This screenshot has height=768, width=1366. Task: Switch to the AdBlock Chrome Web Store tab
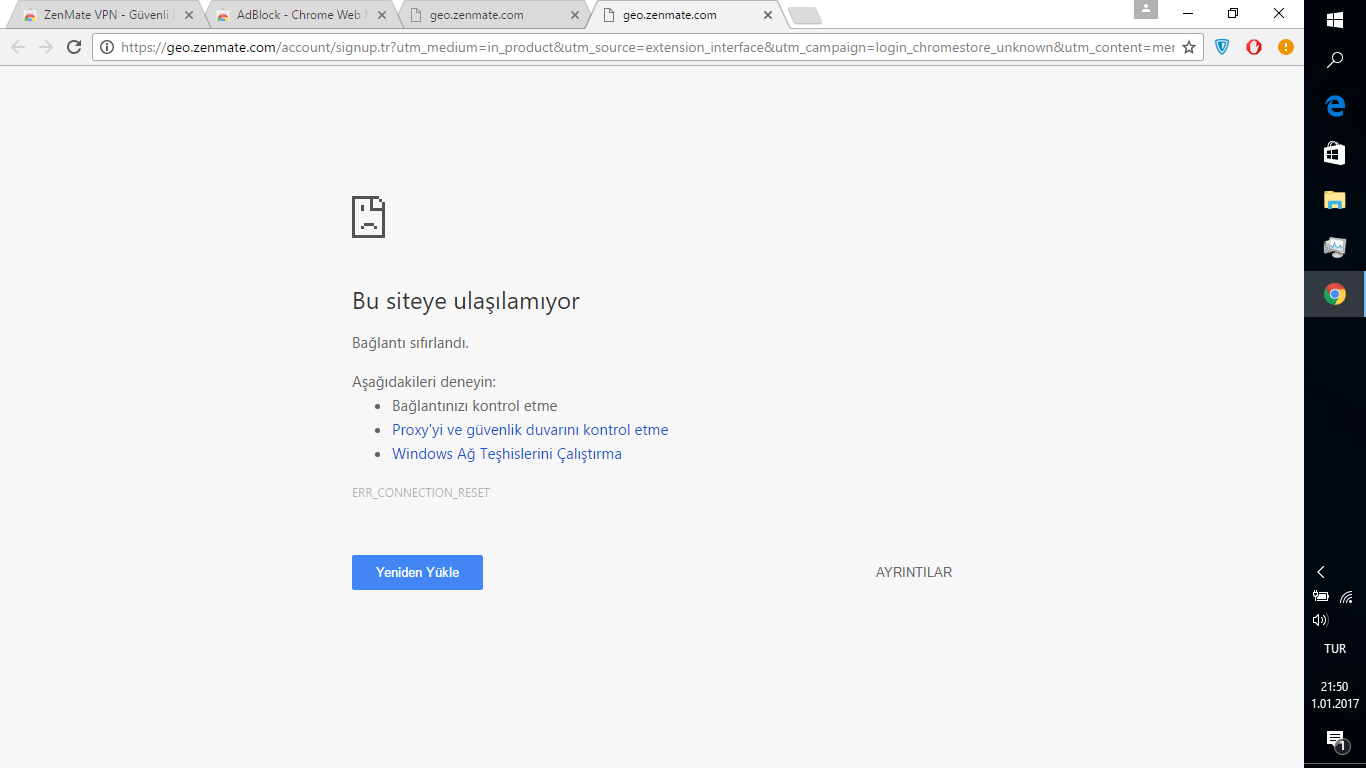pos(298,15)
